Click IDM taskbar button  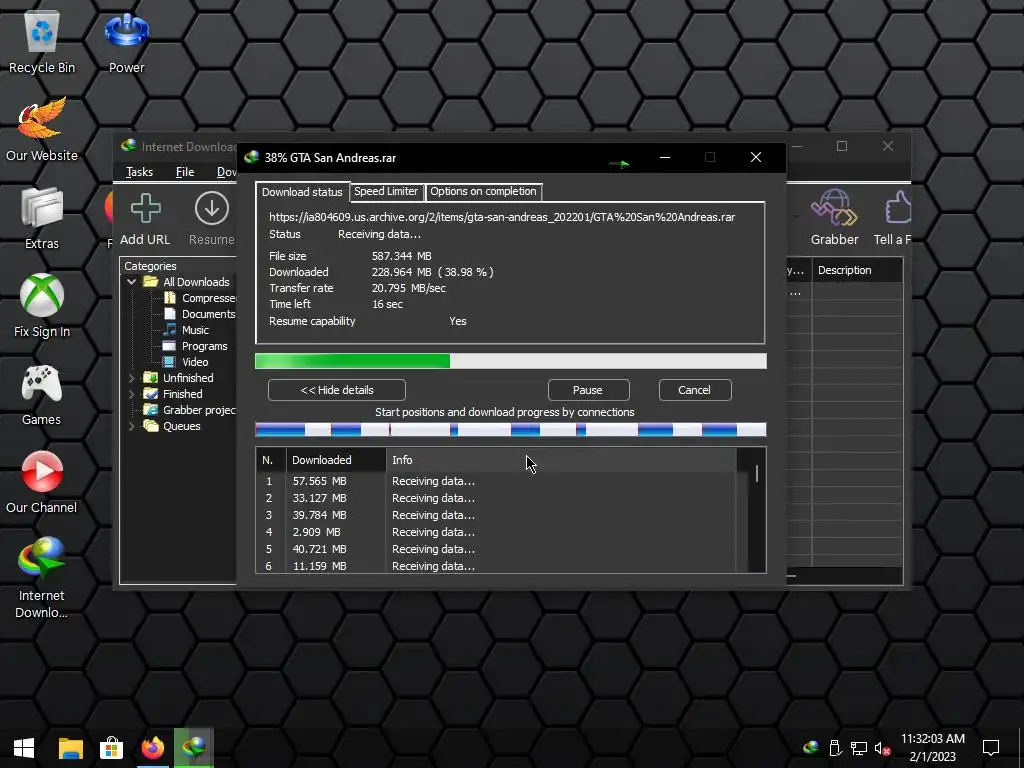click(194, 748)
